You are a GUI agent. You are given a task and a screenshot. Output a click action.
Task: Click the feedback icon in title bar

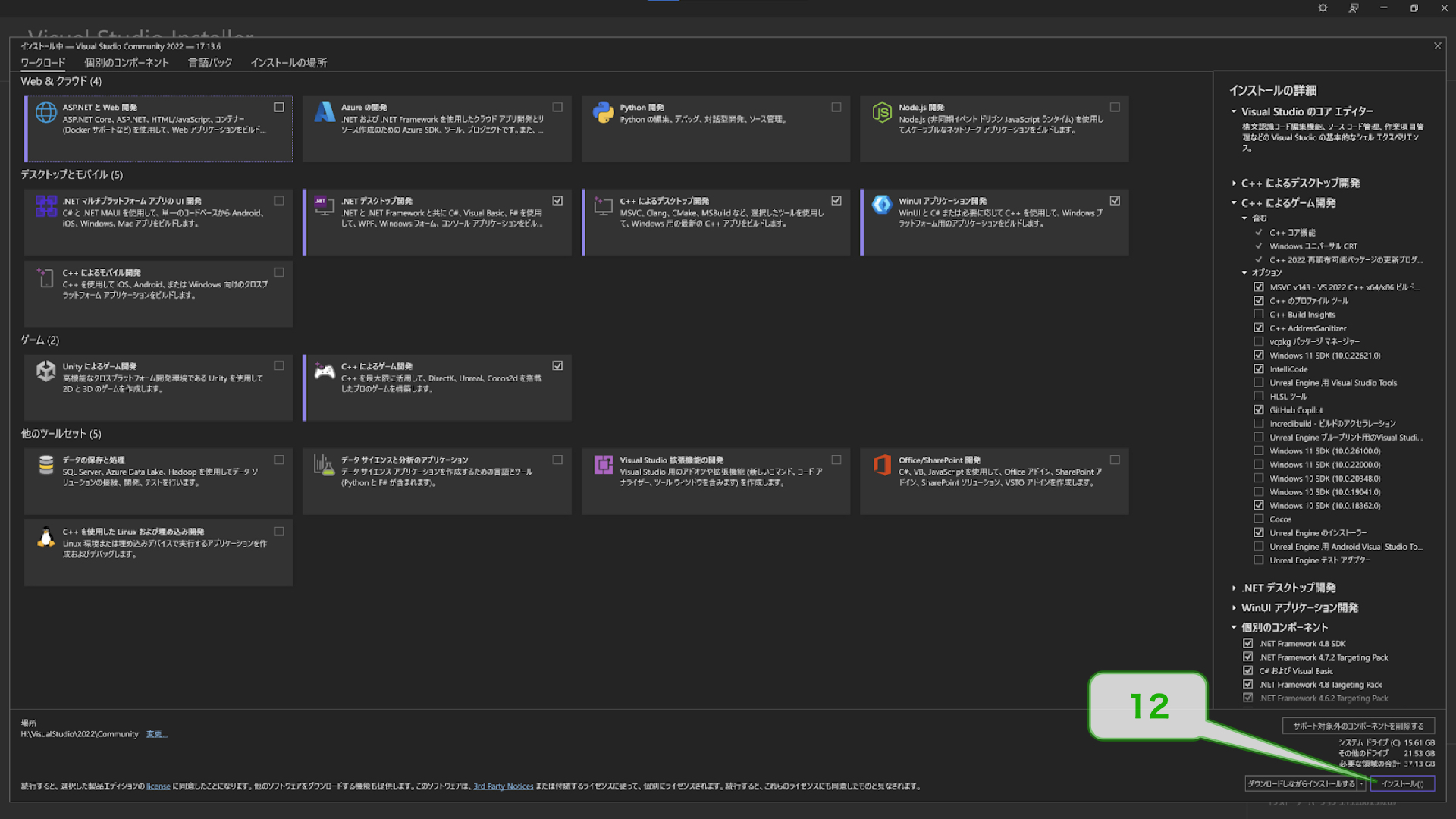coord(1354,8)
